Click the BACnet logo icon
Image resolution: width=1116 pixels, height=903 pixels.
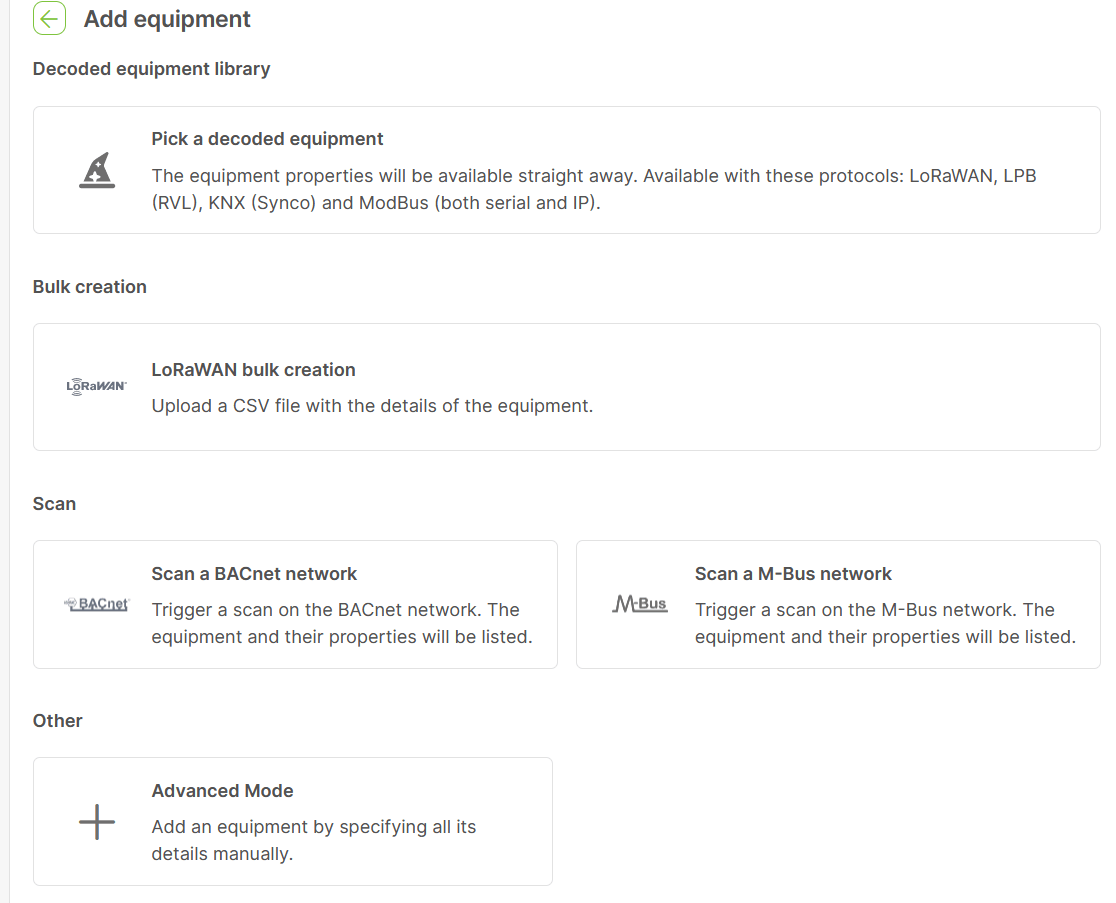click(96, 604)
